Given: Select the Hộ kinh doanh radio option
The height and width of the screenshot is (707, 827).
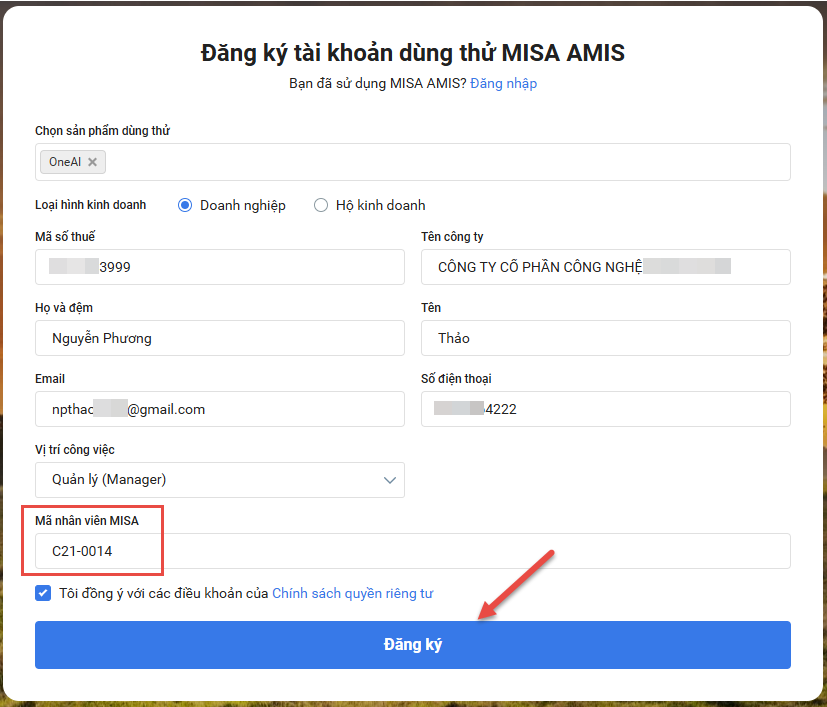Looking at the screenshot, I should click(x=321, y=205).
